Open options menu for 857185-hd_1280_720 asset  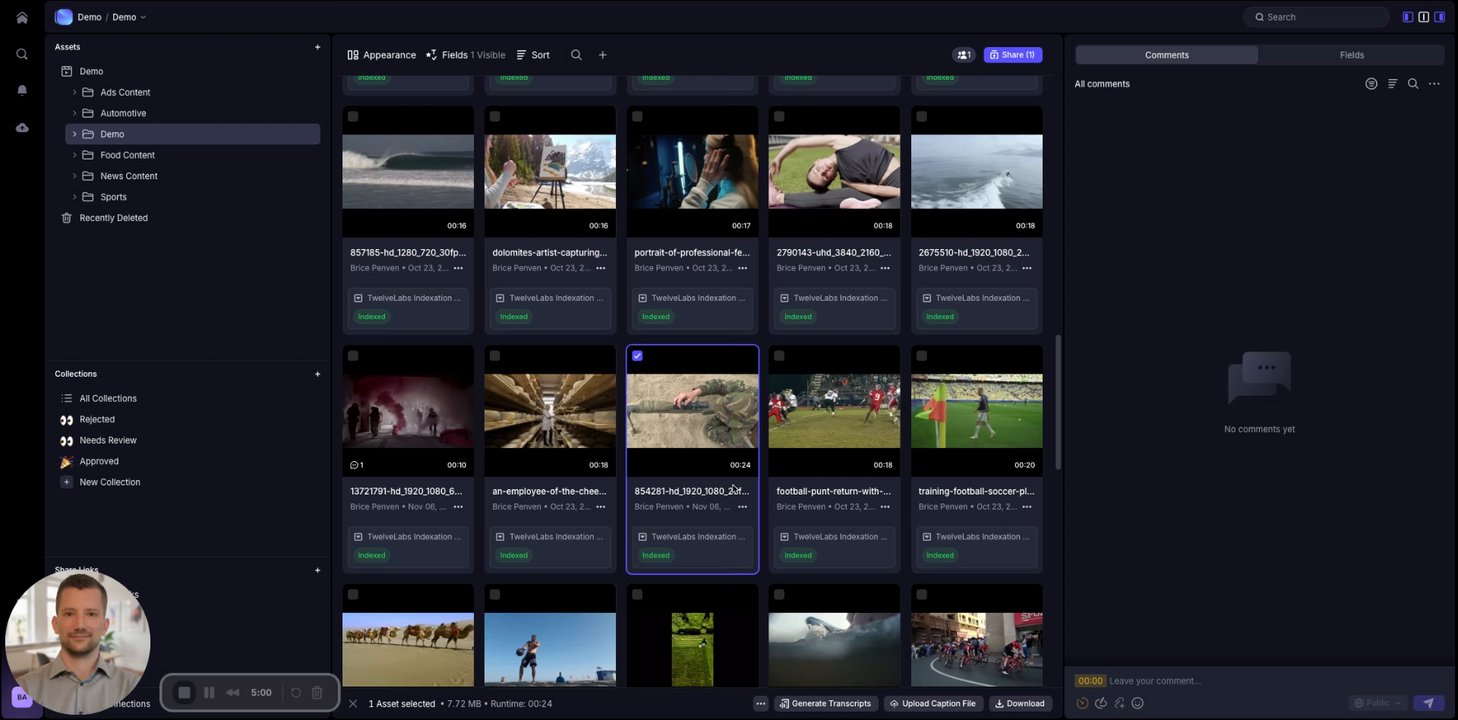(458, 268)
